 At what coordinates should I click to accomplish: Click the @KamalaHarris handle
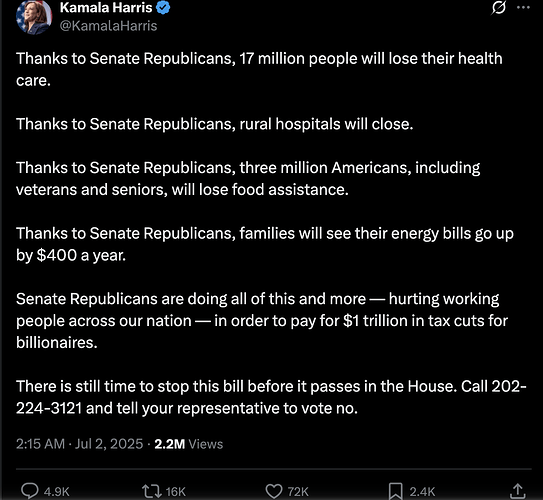[108, 26]
